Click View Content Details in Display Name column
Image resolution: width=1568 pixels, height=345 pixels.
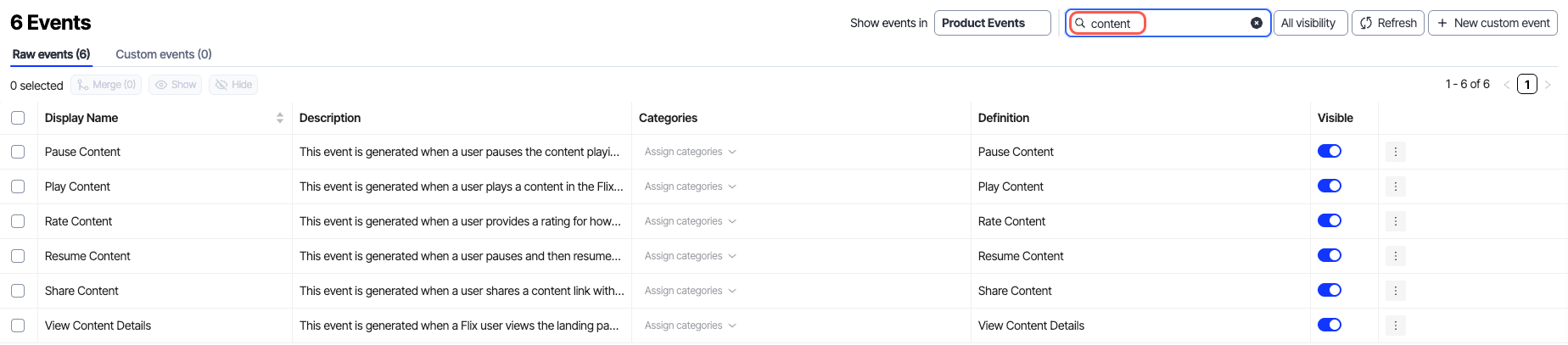click(98, 326)
